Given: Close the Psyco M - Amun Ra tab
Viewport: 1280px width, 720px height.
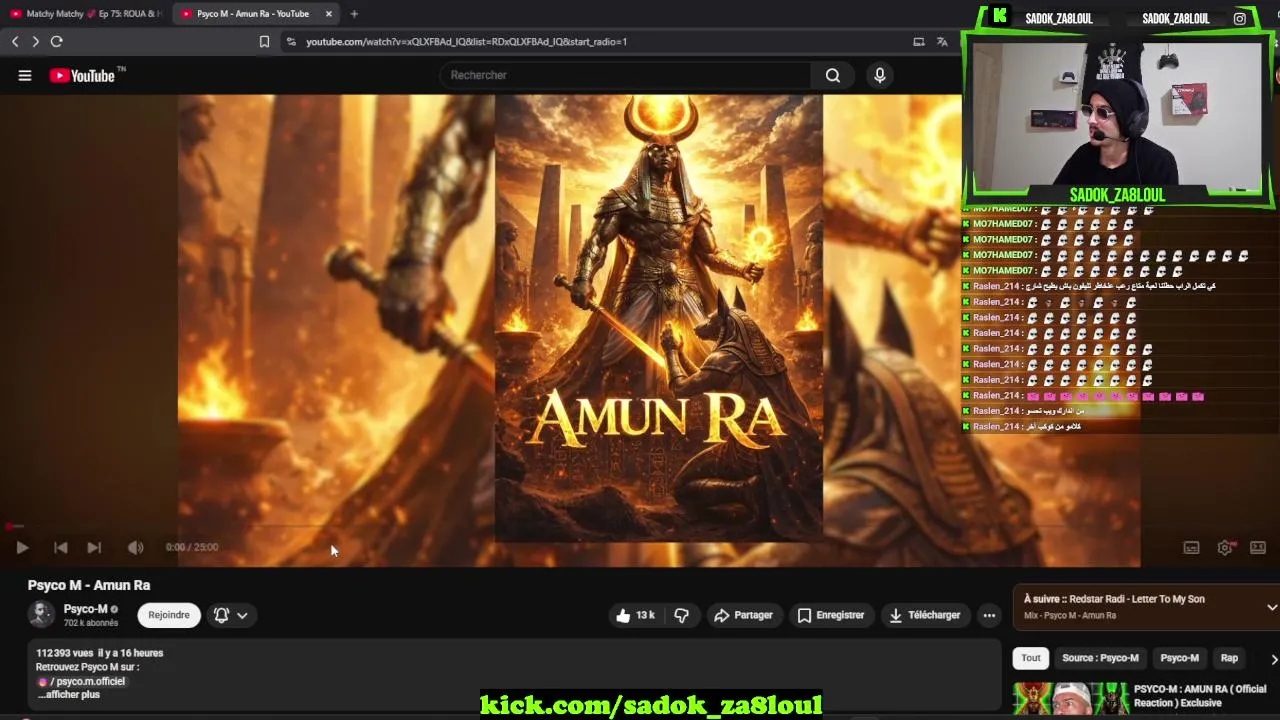Looking at the screenshot, I should 328,14.
